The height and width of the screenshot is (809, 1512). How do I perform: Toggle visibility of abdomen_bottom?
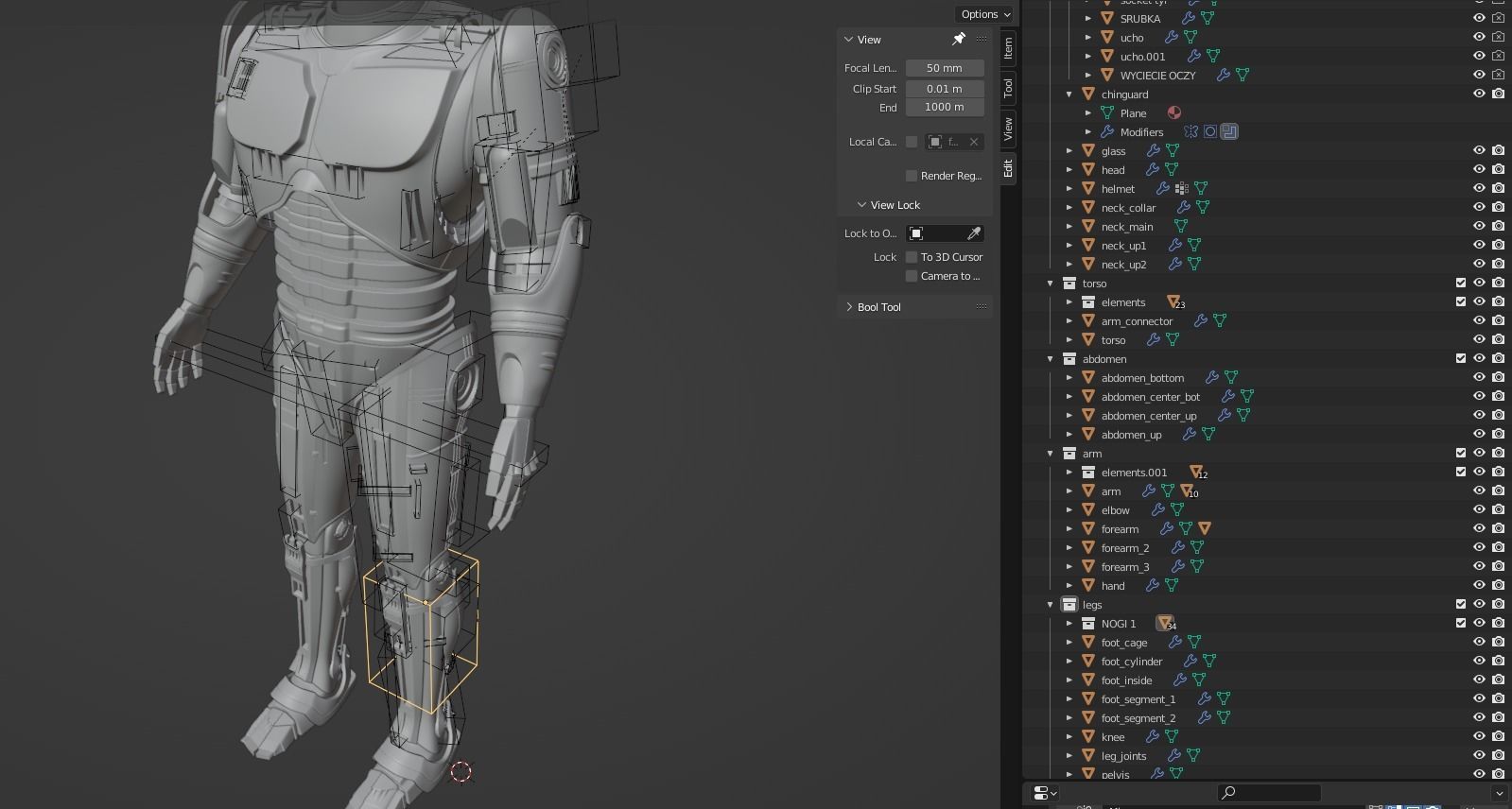click(x=1480, y=377)
